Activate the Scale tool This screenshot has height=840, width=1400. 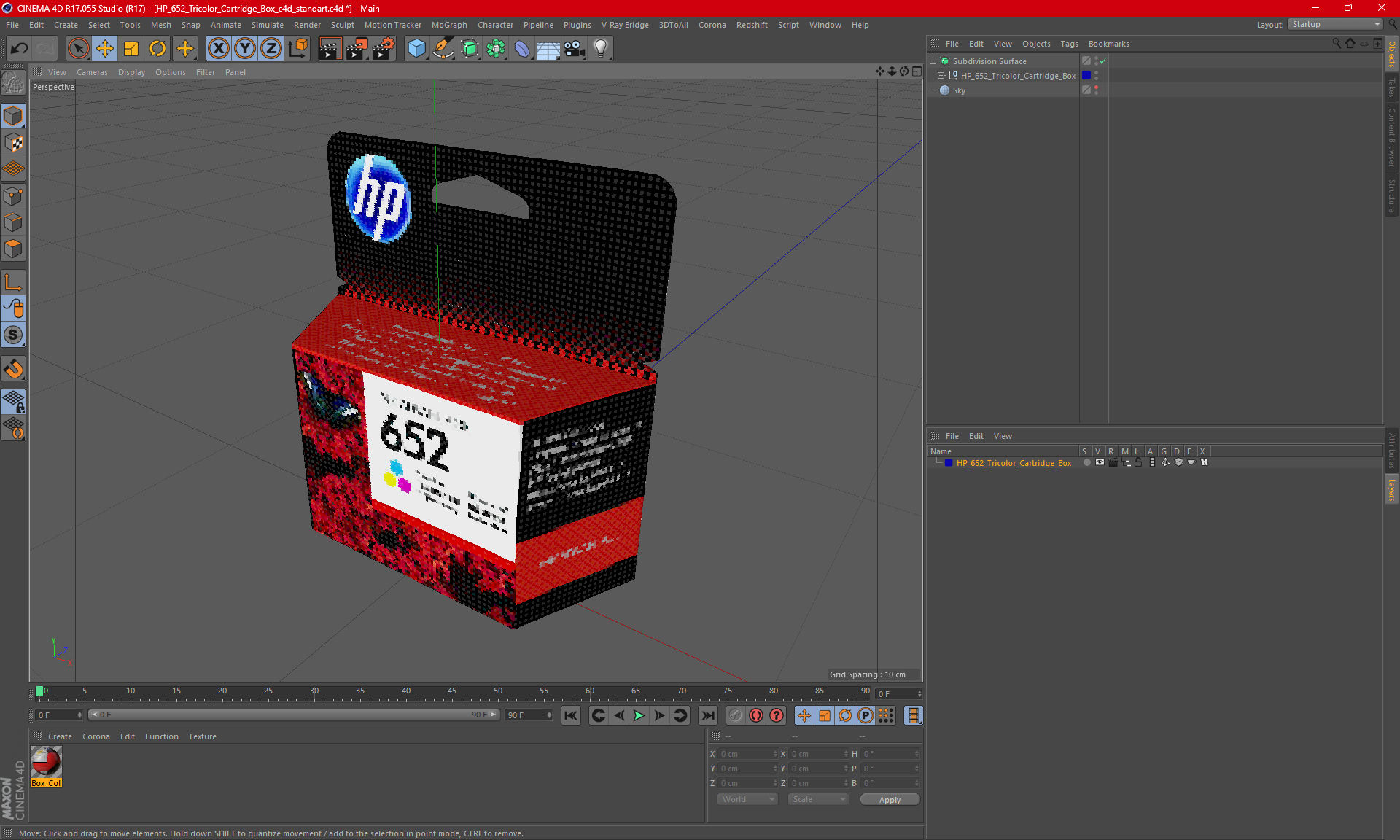coord(131,49)
